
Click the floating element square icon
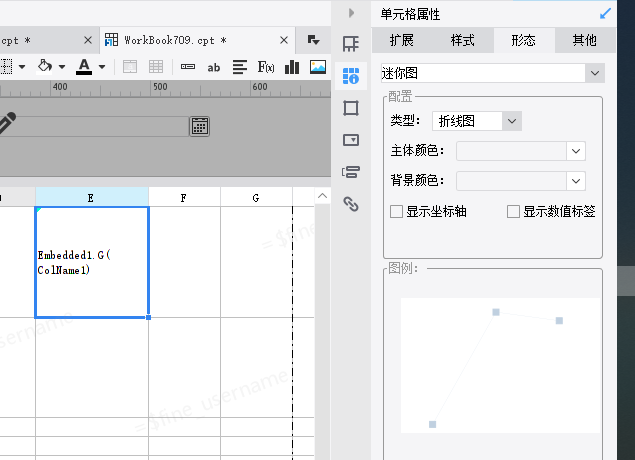click(351, 108)
